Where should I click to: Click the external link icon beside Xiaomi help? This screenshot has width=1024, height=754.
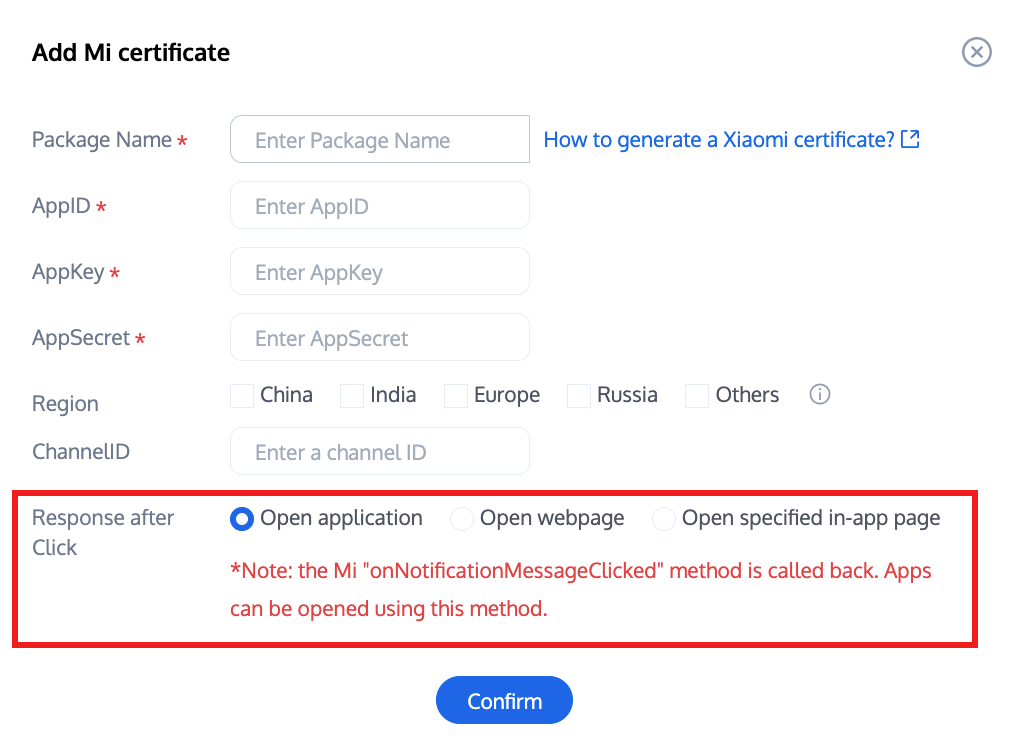tap(910, 140)
